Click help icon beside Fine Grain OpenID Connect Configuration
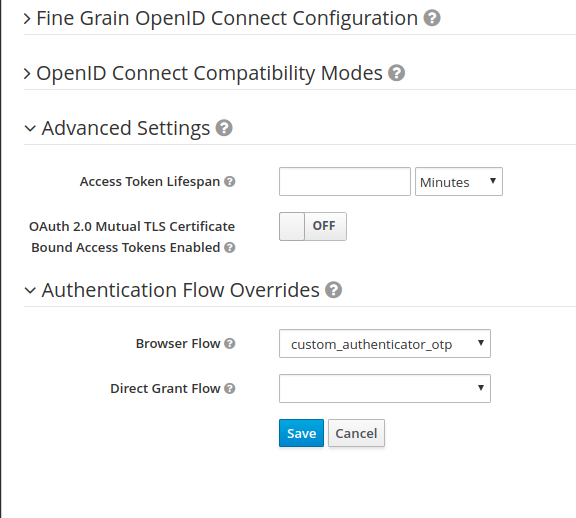 [x=432, y=18]
